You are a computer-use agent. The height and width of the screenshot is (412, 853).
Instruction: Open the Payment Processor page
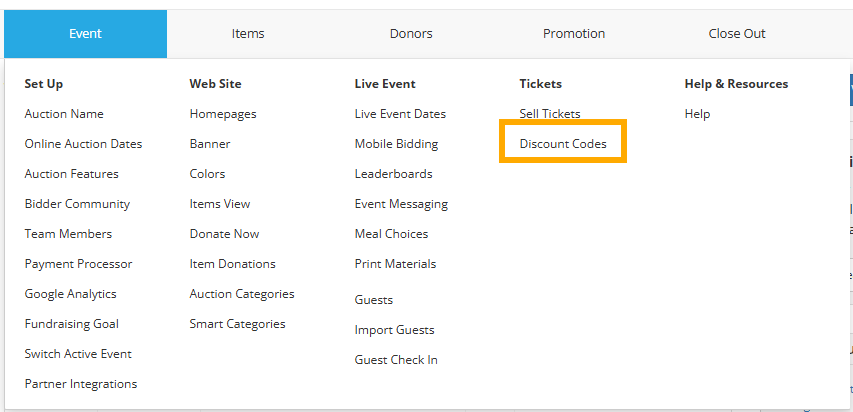point(78,264)
